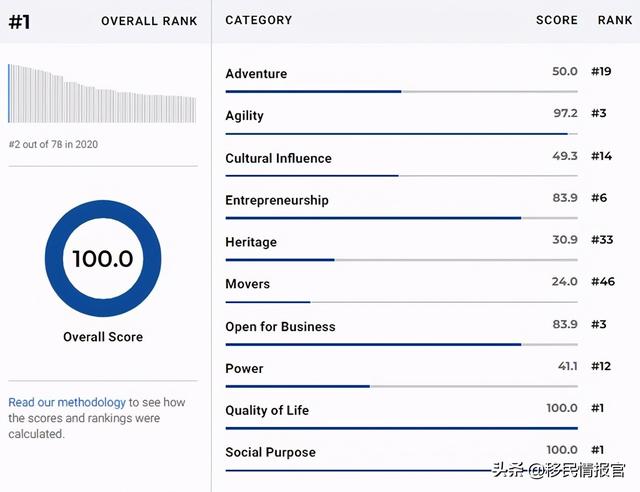Open the Read our methodology link
The width and height of the screenshot is (640, 492).
coord(67,402)
